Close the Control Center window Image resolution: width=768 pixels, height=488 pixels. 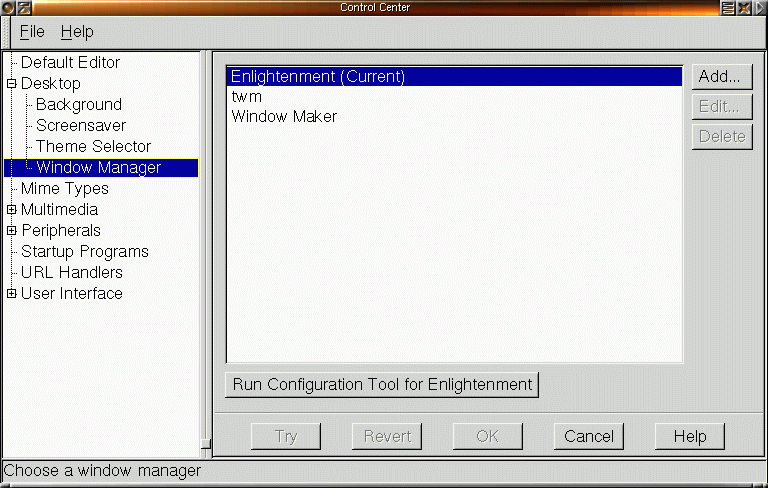744,7
